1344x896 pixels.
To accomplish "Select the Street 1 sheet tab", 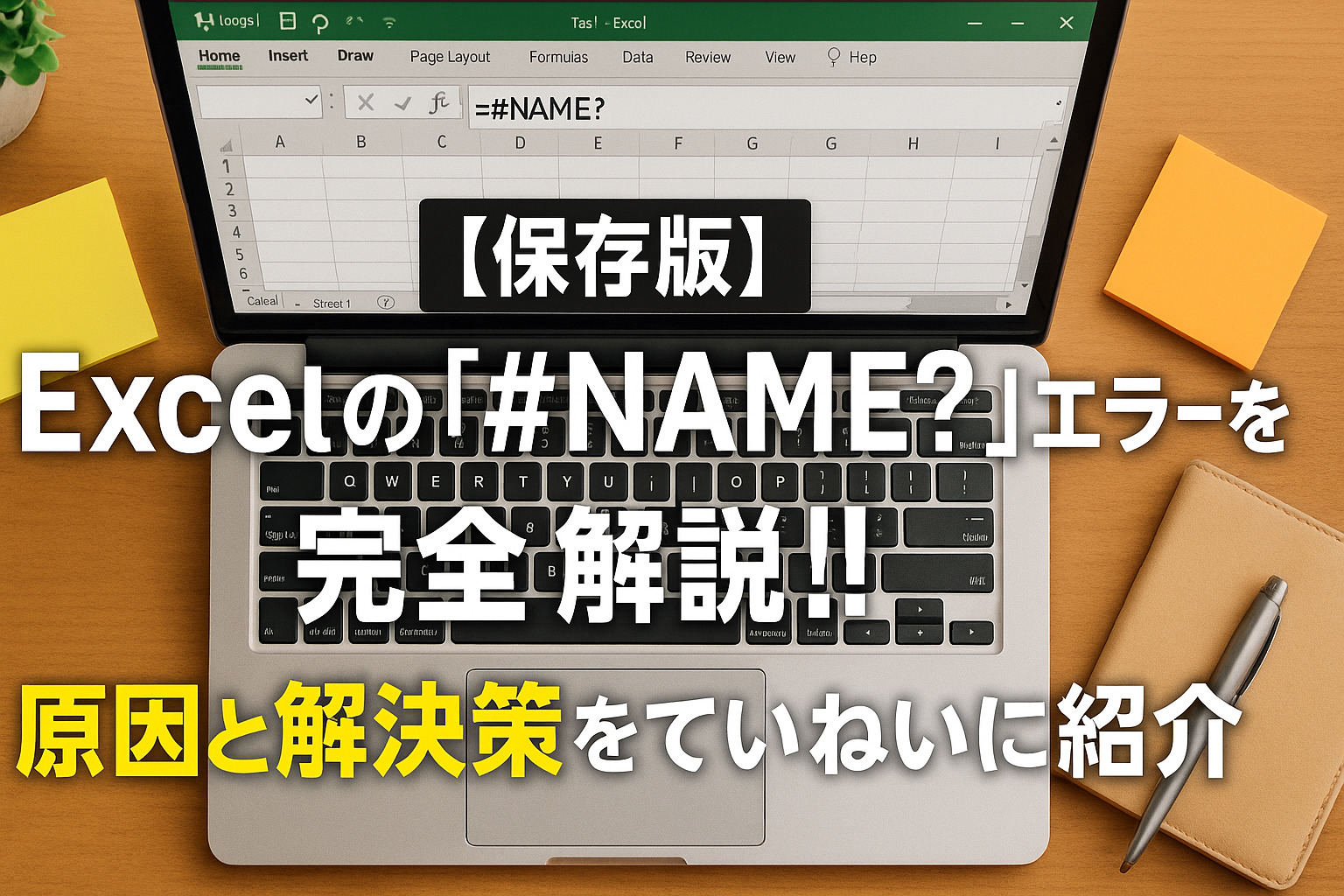I will click(332, 304).
